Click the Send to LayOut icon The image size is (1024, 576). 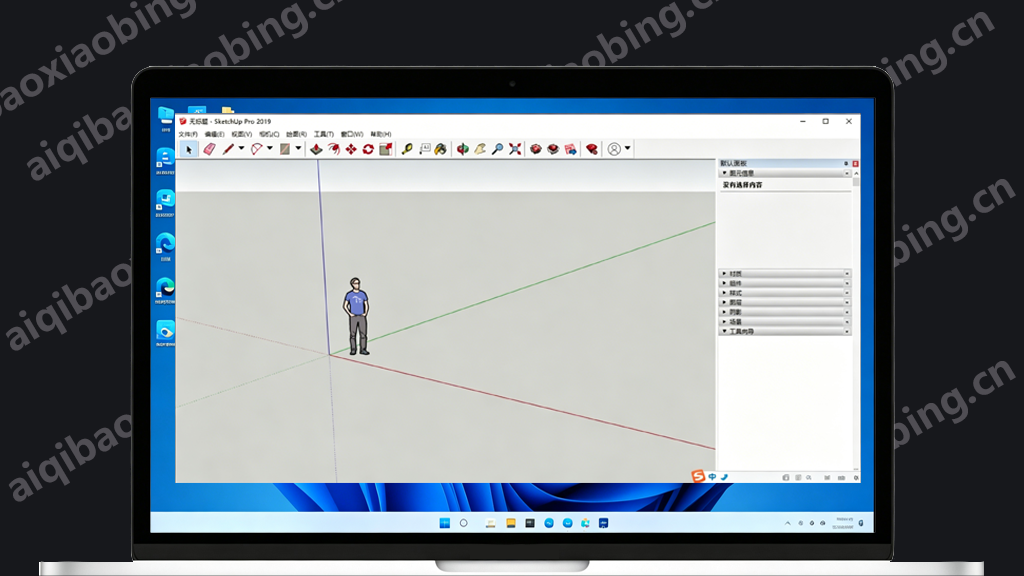[571, 150]
